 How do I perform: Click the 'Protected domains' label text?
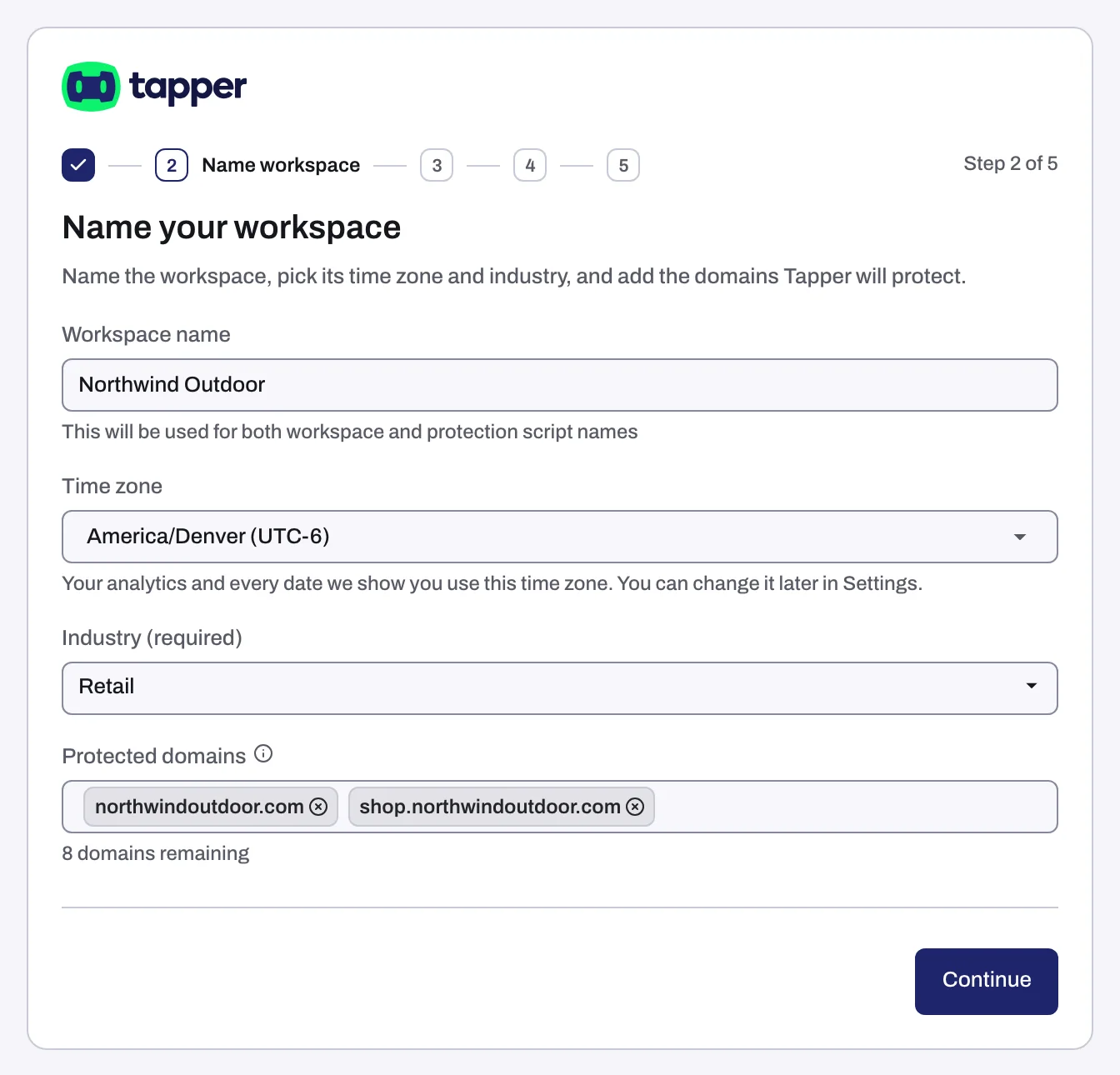[x=154, y=756]
